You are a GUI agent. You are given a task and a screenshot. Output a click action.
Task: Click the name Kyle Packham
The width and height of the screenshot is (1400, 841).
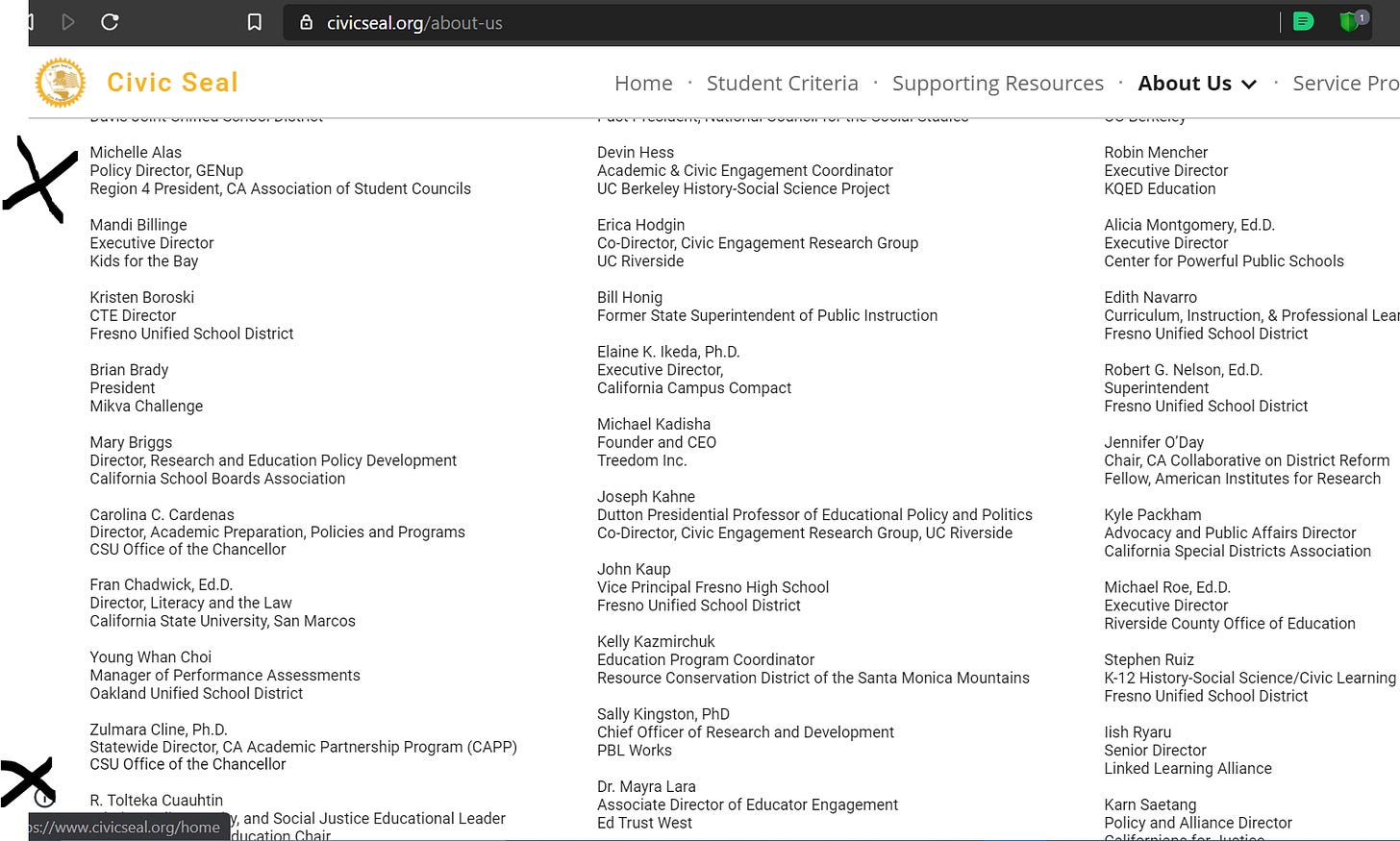pyautogui.click(x=1153, y=514)
